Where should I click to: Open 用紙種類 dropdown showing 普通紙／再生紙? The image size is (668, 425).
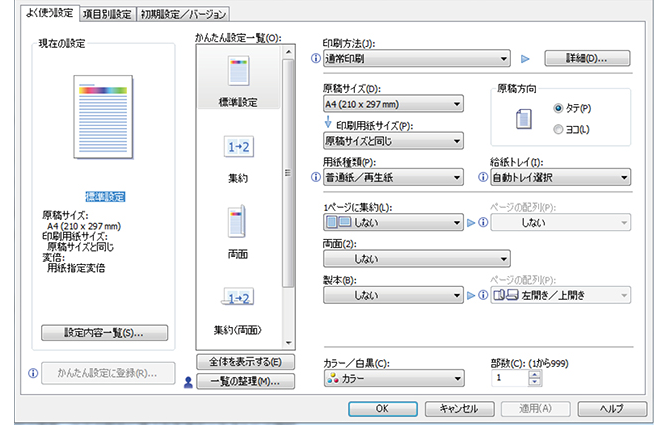pyautogui.click(x=393, y=177)
